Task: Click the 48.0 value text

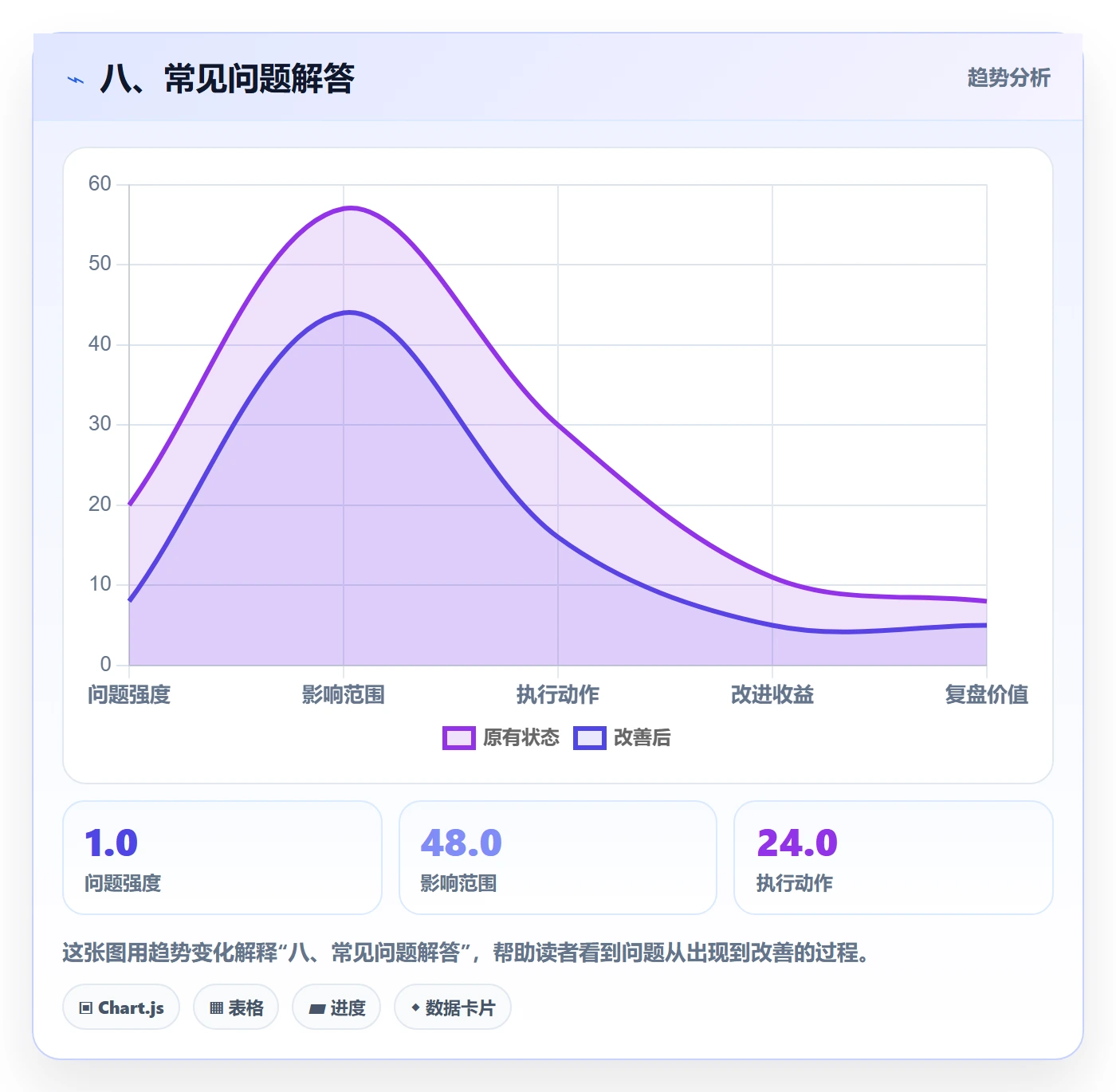Action: coord(462,843)
